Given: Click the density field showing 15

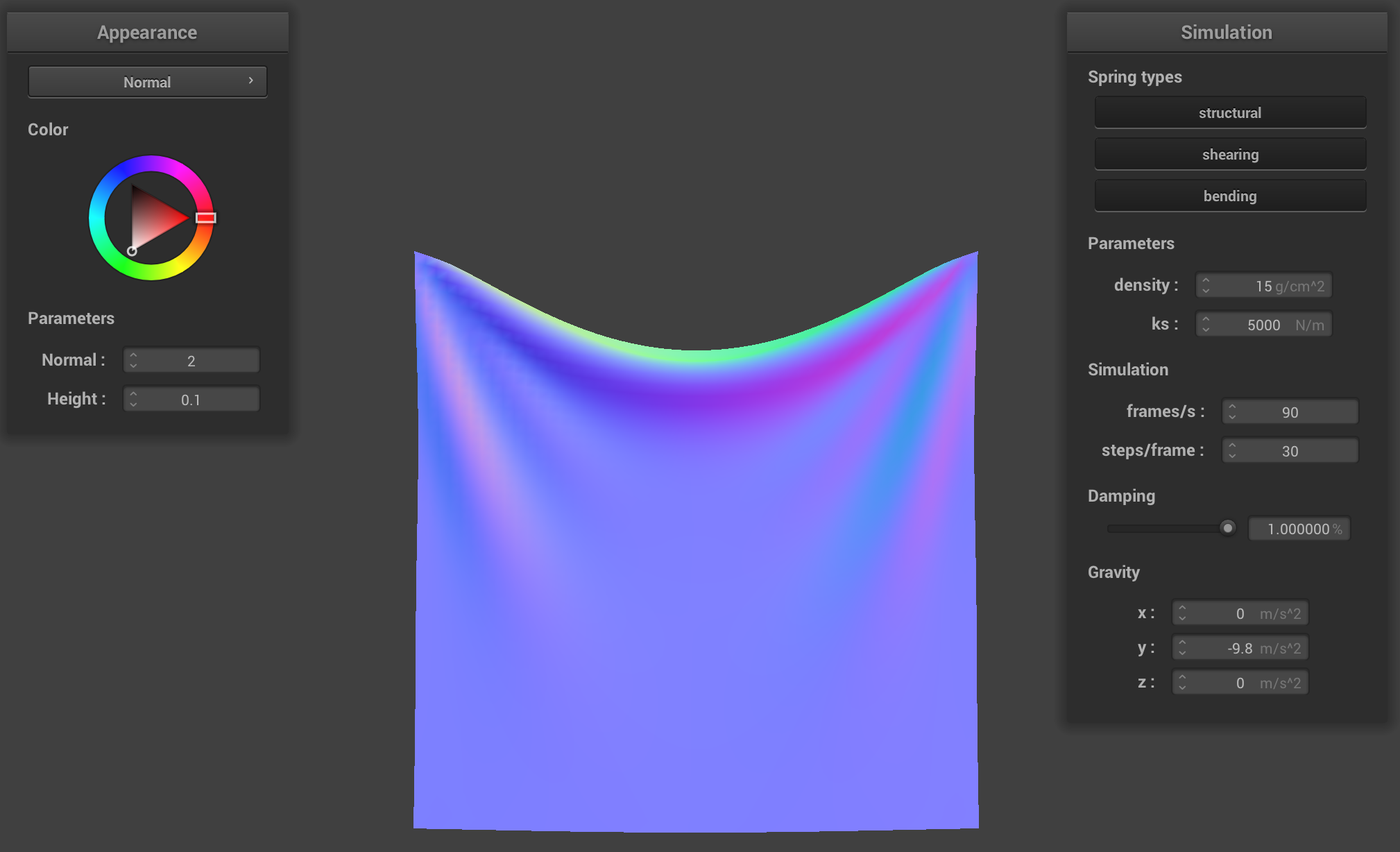Looking at the screenshot, I should click(x=1263, y=285).
